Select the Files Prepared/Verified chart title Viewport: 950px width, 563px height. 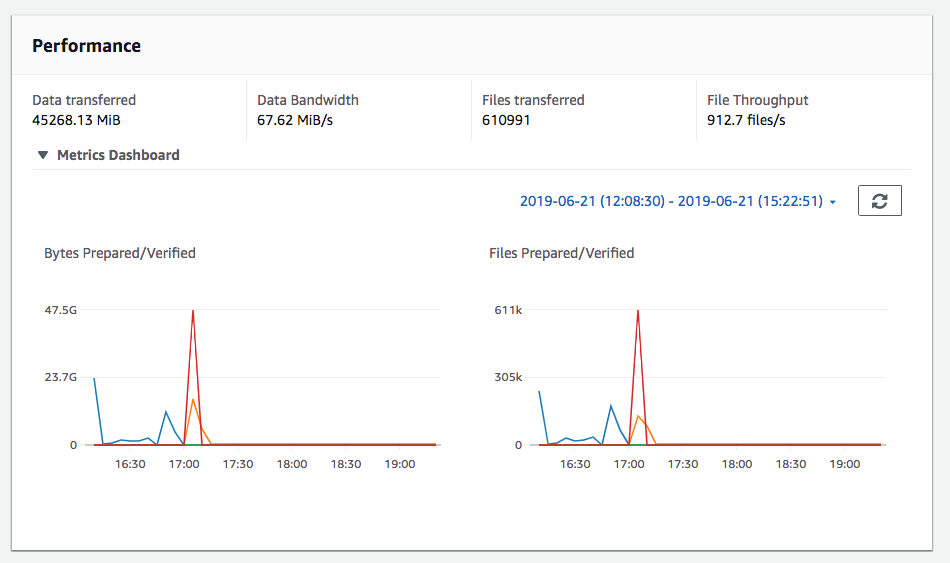tap(561, 253)
